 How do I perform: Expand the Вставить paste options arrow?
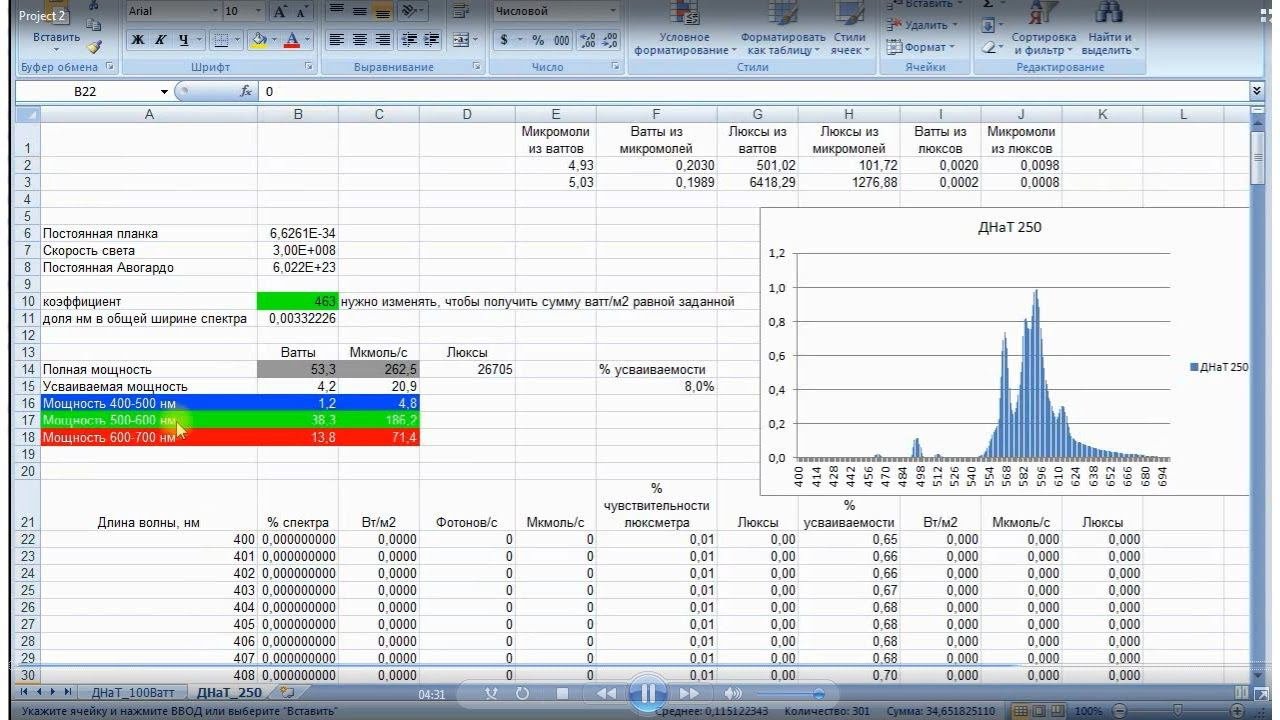pyautogui.click(x=57, y=50)
